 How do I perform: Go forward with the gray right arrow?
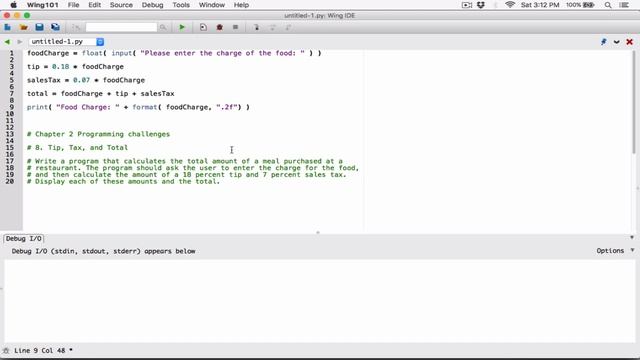point(19,42)
